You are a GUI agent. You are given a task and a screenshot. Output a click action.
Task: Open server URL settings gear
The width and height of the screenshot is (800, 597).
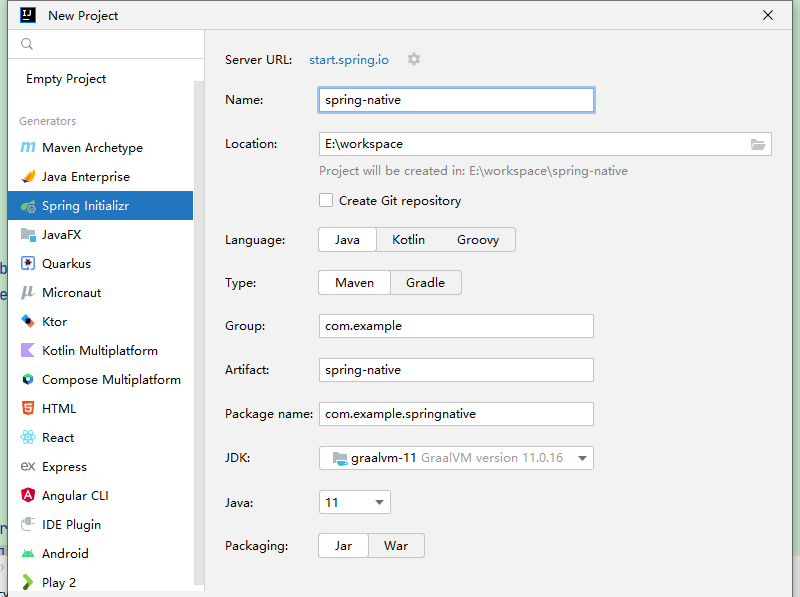tap(414, 59)
